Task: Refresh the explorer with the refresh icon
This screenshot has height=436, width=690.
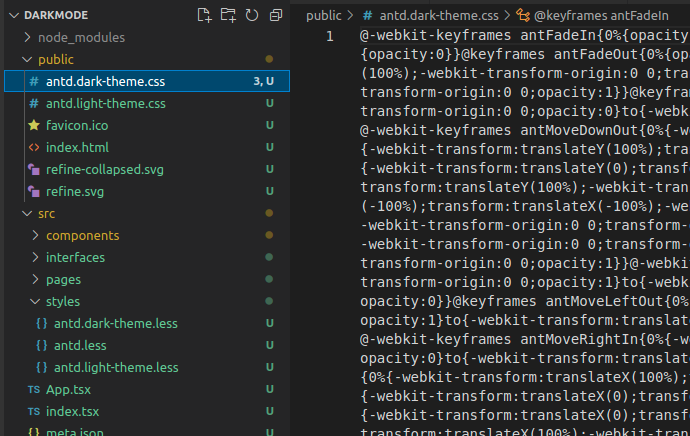Action: tap(252, 15)
